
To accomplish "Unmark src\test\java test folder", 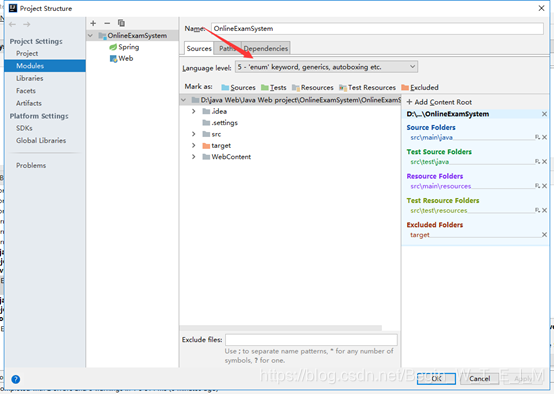I will [544, 161].
